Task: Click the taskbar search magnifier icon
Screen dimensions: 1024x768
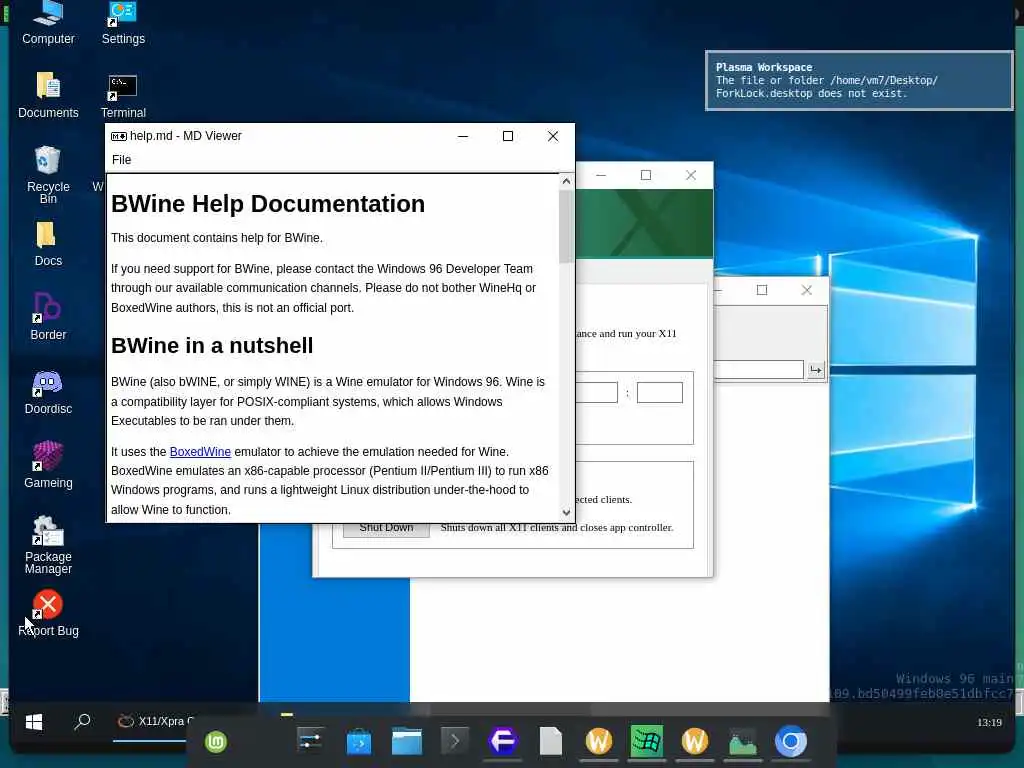Action: click(82, 722)
